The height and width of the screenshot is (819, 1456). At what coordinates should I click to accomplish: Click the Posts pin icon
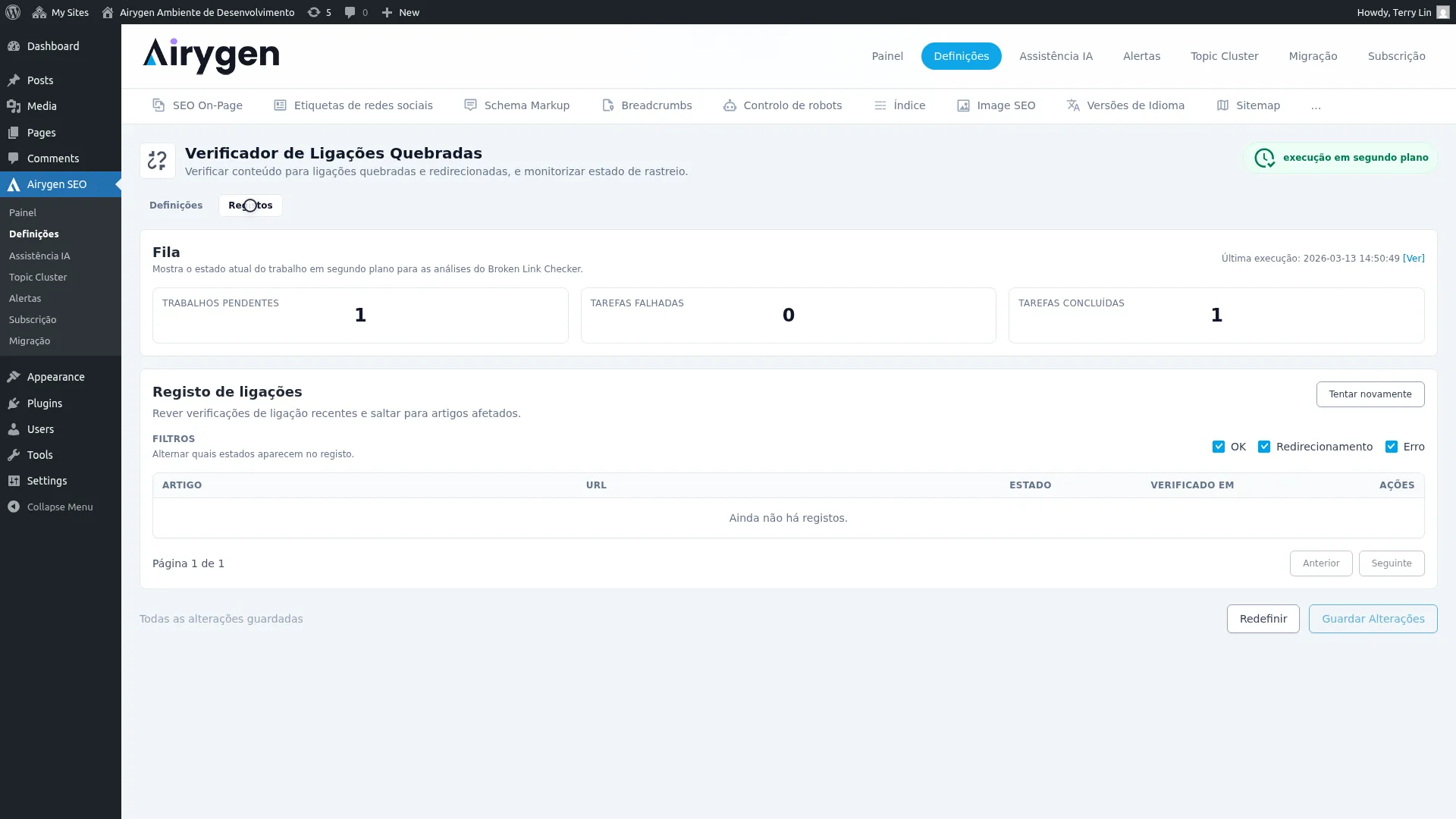tap(14, 80)
